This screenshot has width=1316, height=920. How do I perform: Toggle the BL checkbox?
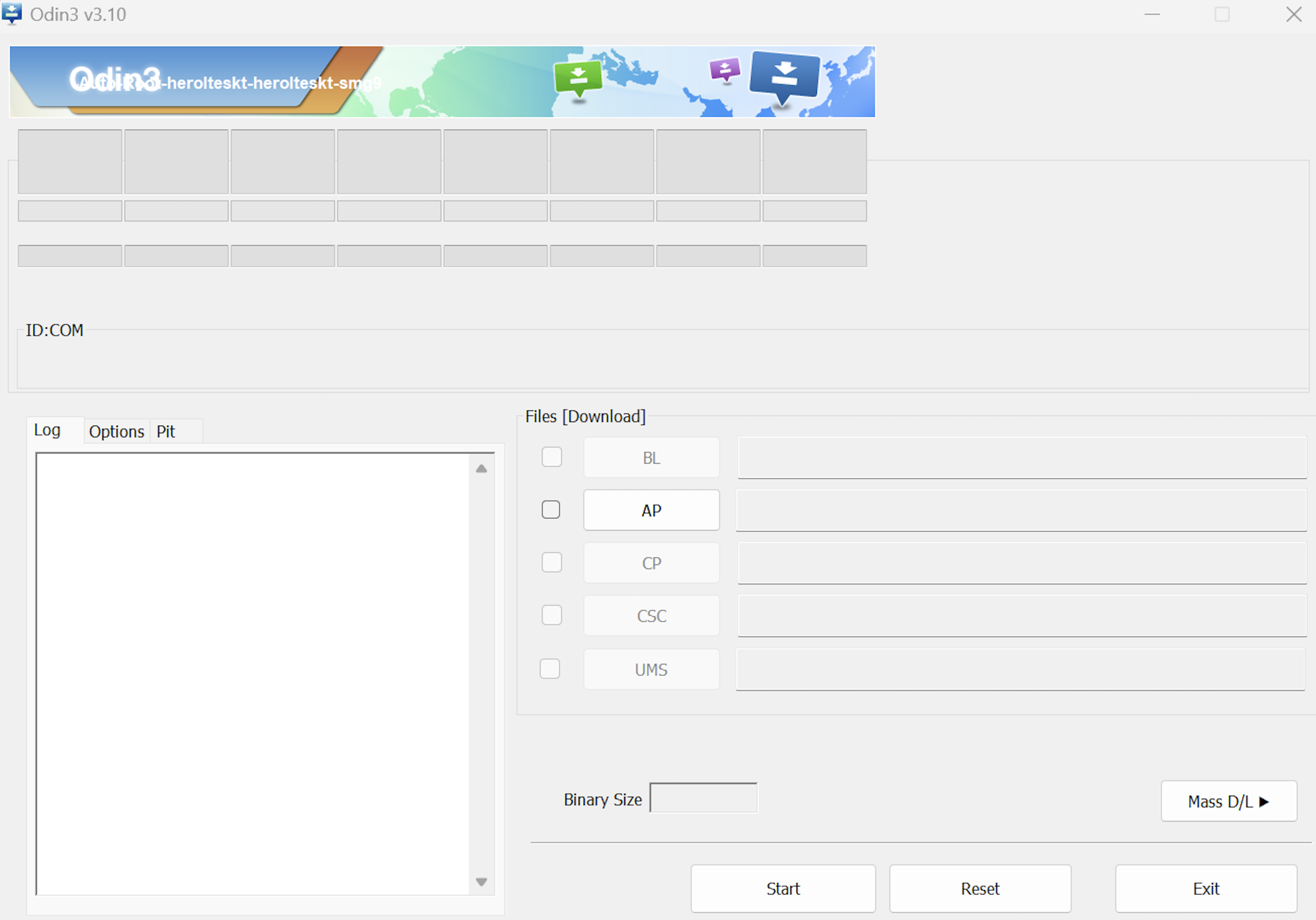552,457
